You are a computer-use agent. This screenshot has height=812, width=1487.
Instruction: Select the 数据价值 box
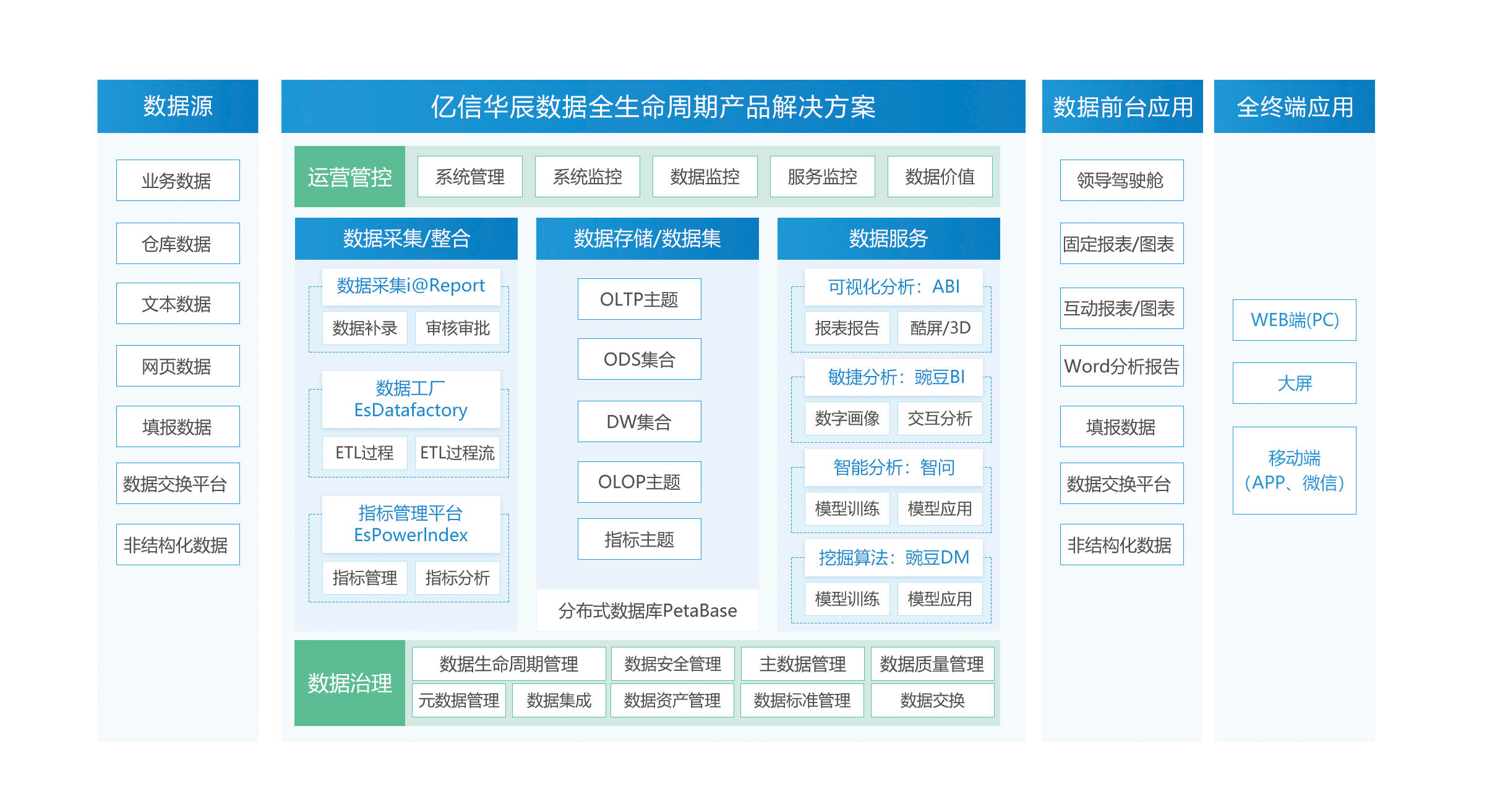tap(940, 177)
